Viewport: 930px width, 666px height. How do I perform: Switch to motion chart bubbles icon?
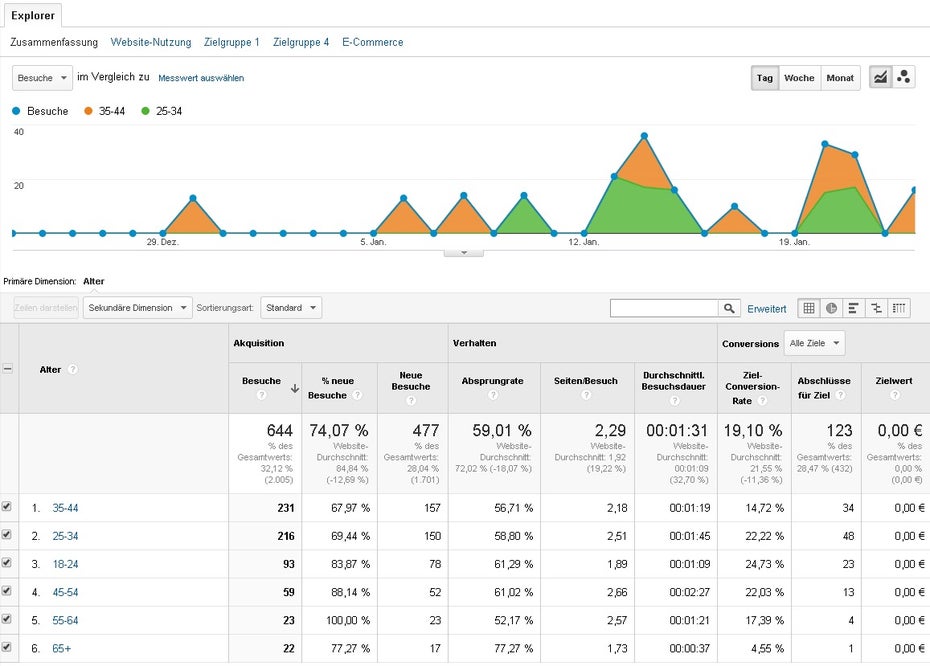click(x=903, y=77)
